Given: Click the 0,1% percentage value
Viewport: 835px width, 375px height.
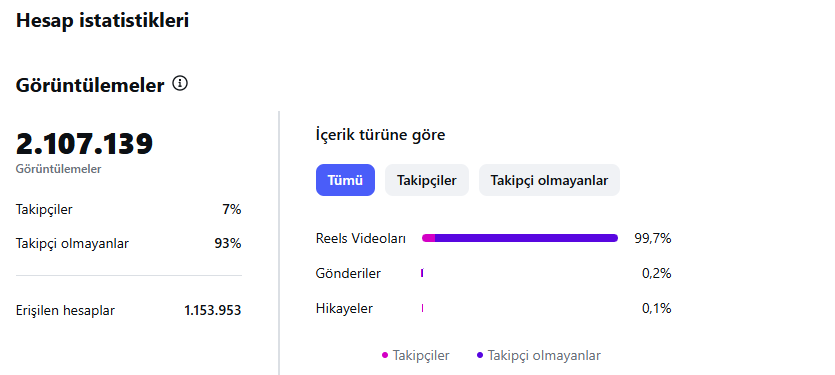Looking at the screenshot, I should 657,308.
